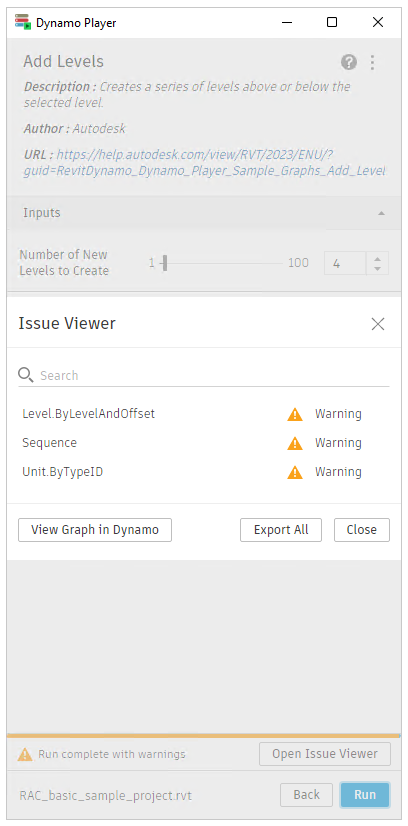This screenshot has height=826, width=408.
Task: Click 'Run complete with warnings' status text
Action: pyautogui.click(x=112, y=754)
